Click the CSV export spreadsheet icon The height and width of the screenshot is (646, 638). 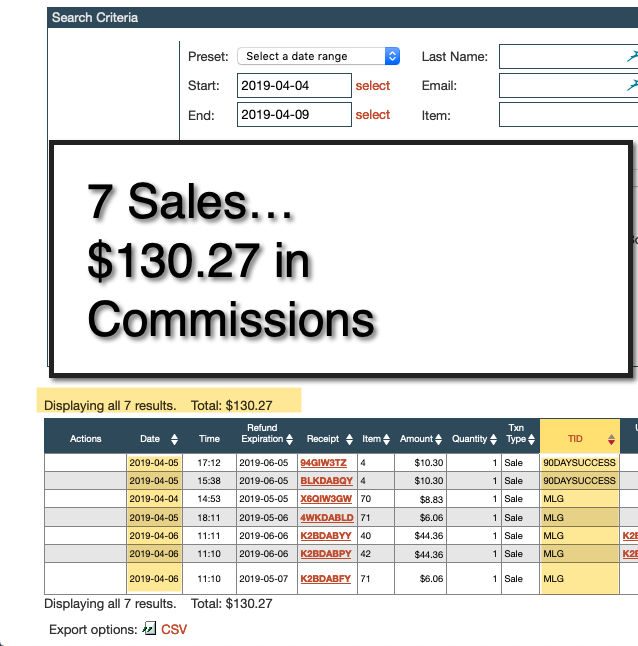pos(150,629)
